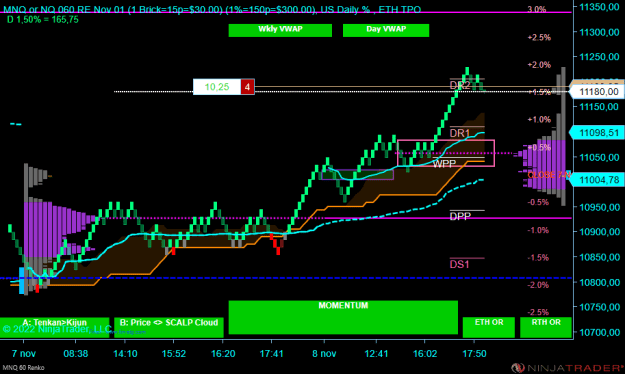Click the -1.0% percentage level label

(539, 230)
